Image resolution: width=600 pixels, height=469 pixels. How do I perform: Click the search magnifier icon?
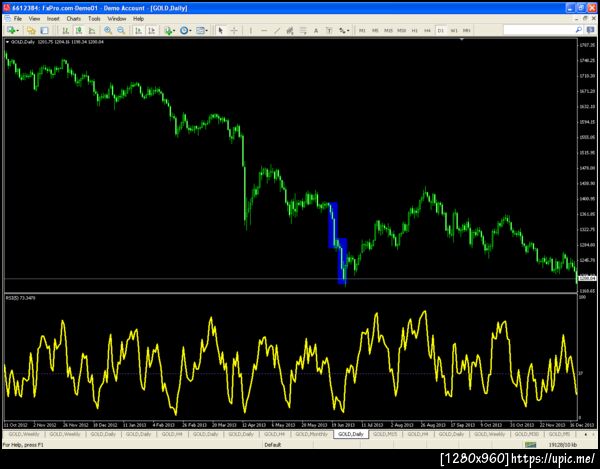[579, 30]
